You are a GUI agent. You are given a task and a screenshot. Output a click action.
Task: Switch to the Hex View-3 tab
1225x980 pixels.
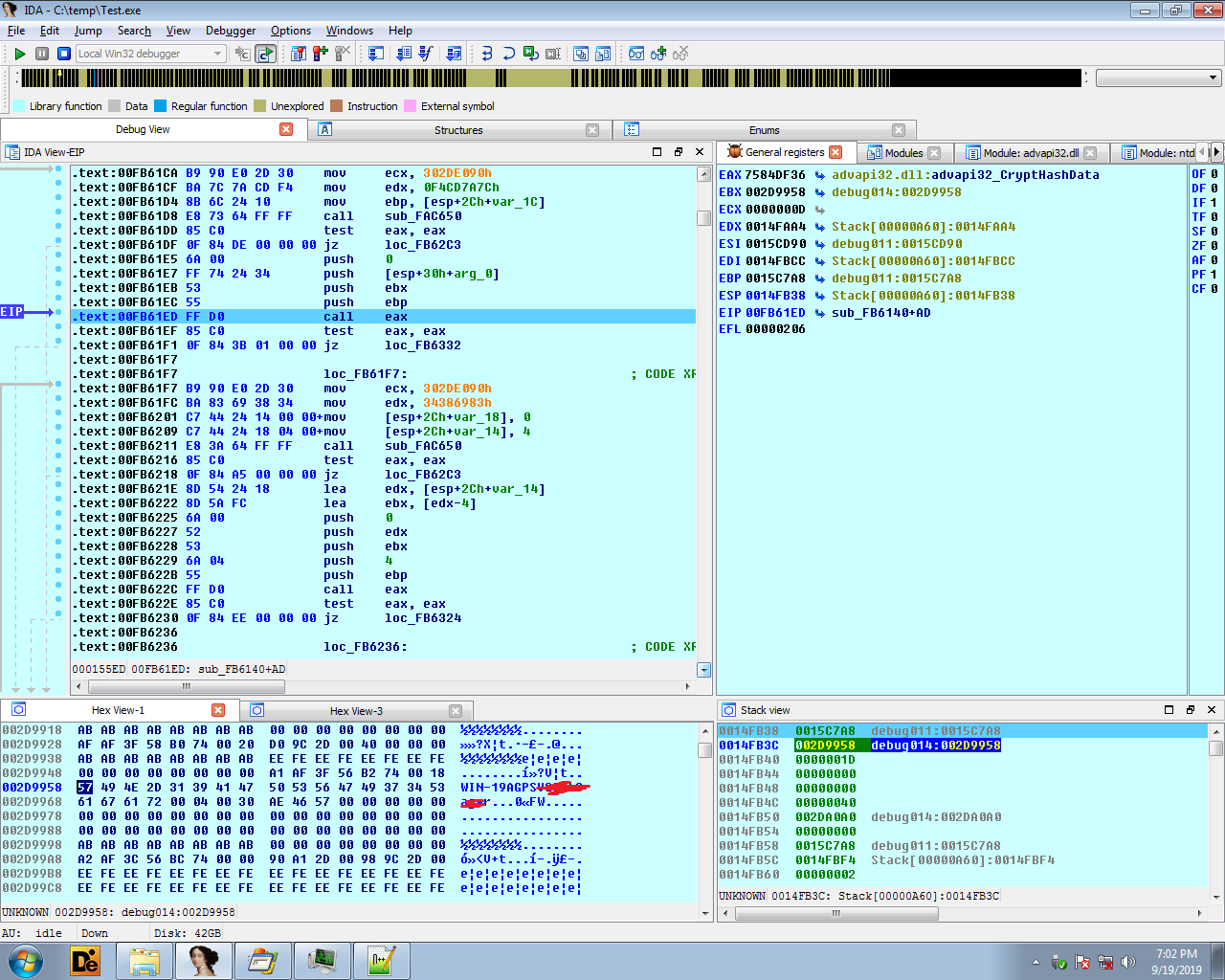click(355, 711)
